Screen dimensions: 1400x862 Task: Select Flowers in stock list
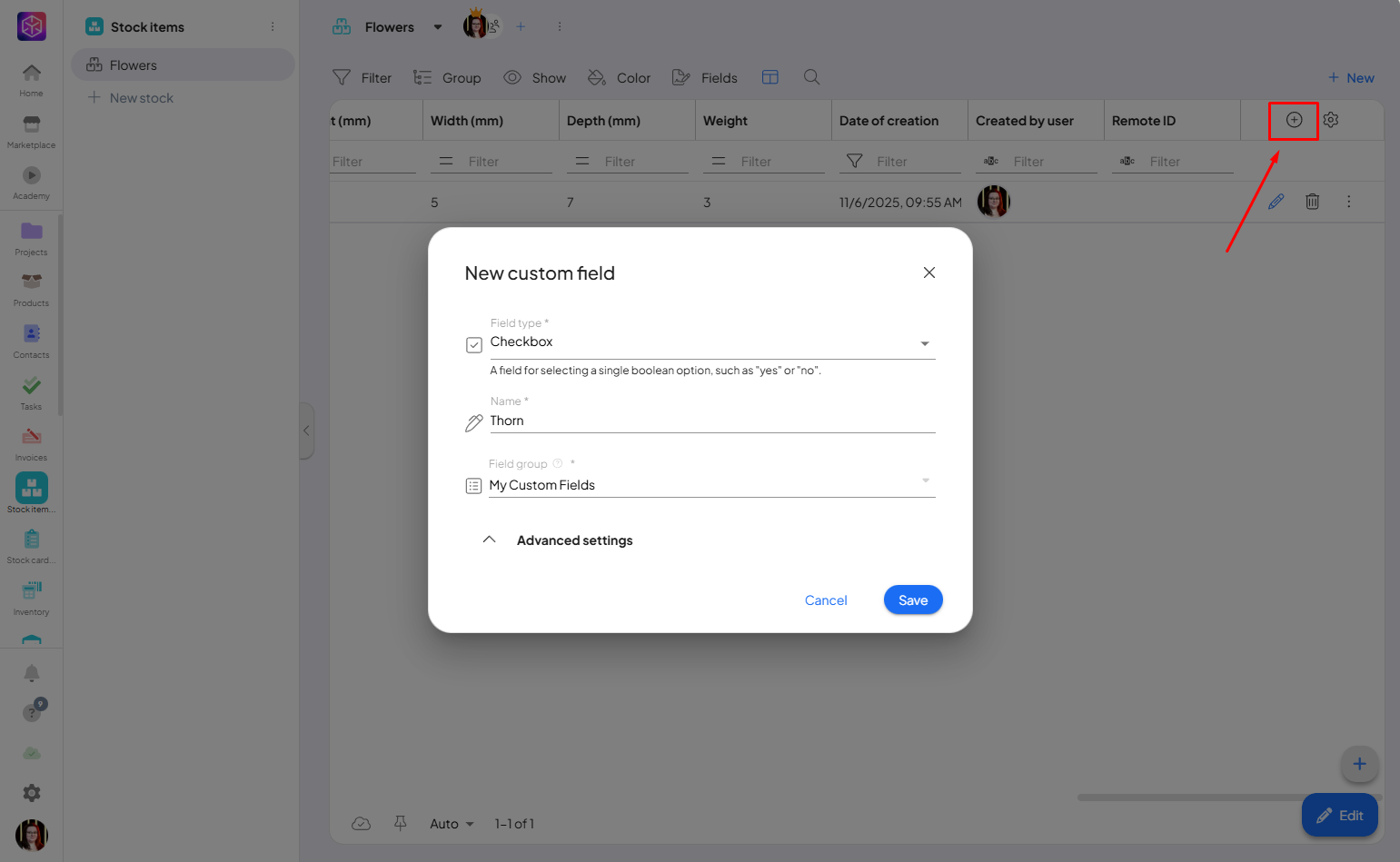tap(133, 65)
